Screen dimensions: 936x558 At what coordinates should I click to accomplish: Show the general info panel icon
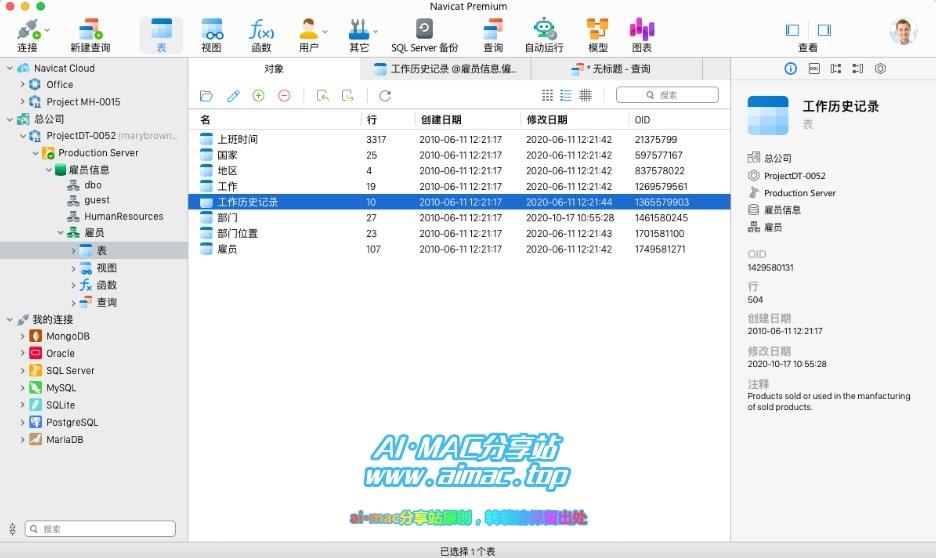790,69
